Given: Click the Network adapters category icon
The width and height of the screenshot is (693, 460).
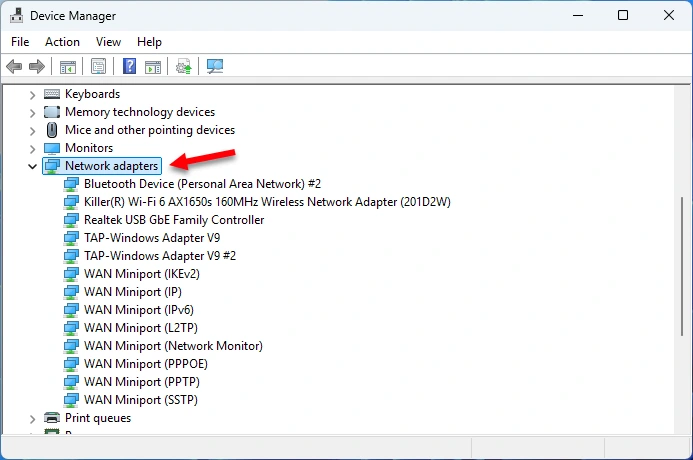Looking at the screenshot, I should 52,166.
